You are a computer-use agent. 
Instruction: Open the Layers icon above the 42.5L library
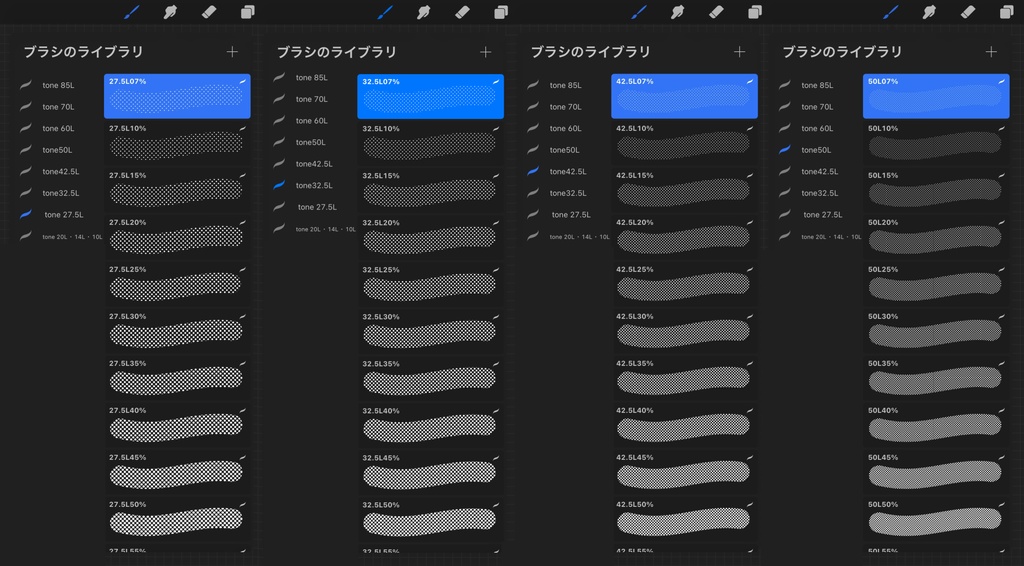click(755, 12)
